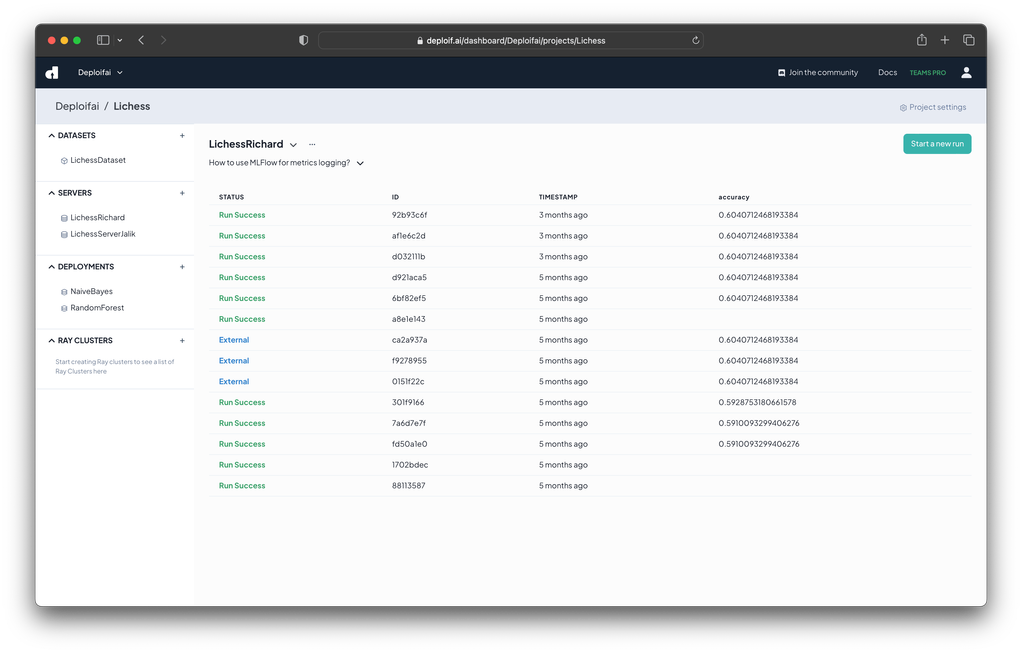The height and width of the screenshot is (653, 1022).
Task: Expand How to use MLFlow section
Action: coord(360,163)
